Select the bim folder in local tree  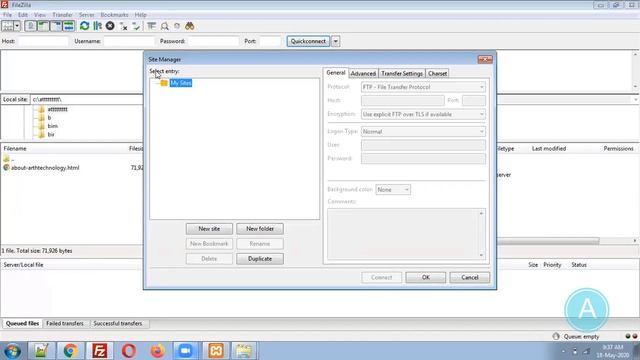pos(53,126)
